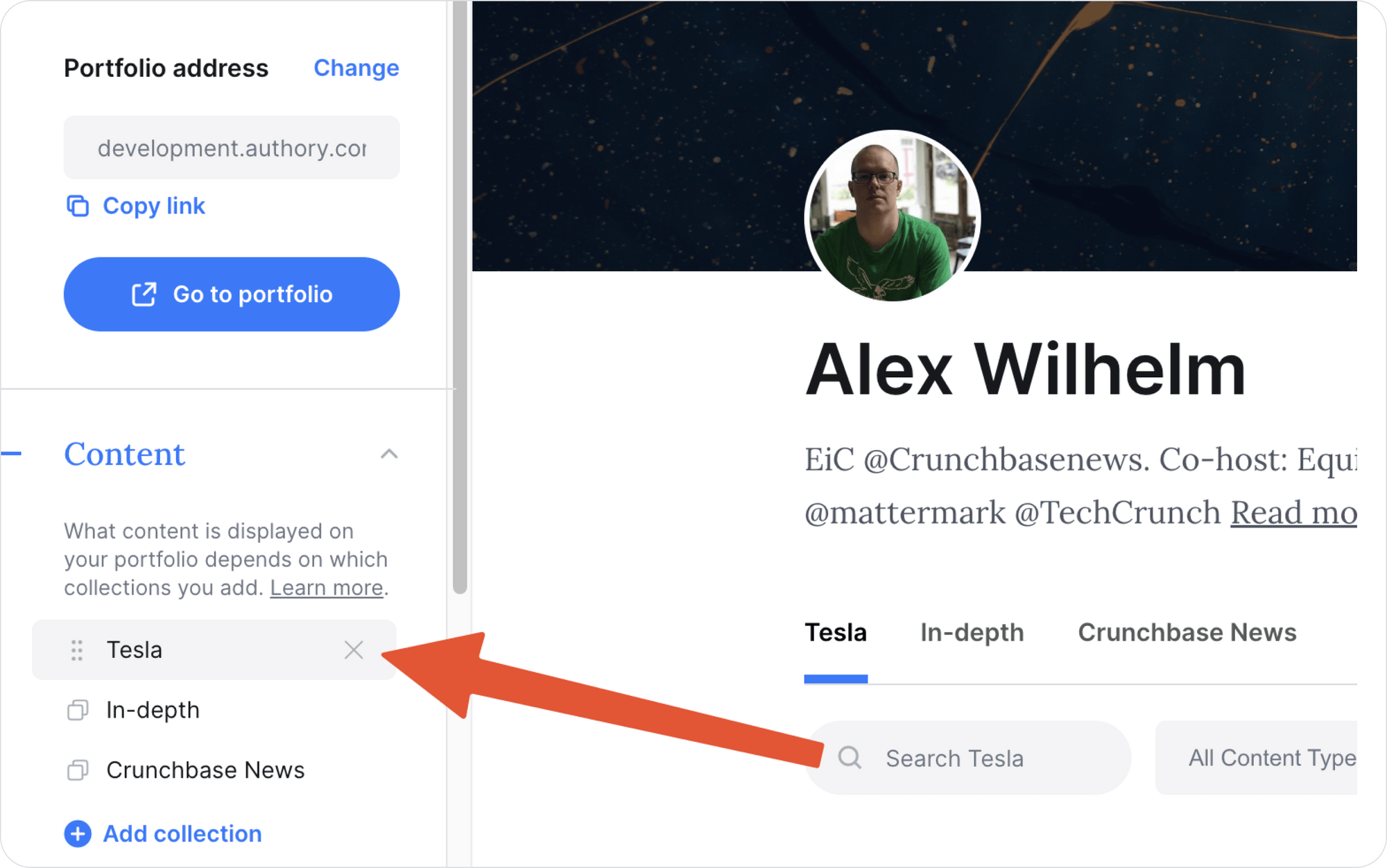The image size is (1387, 868).
Task: Switch to the In-depth tab
Action: (972, 632)
